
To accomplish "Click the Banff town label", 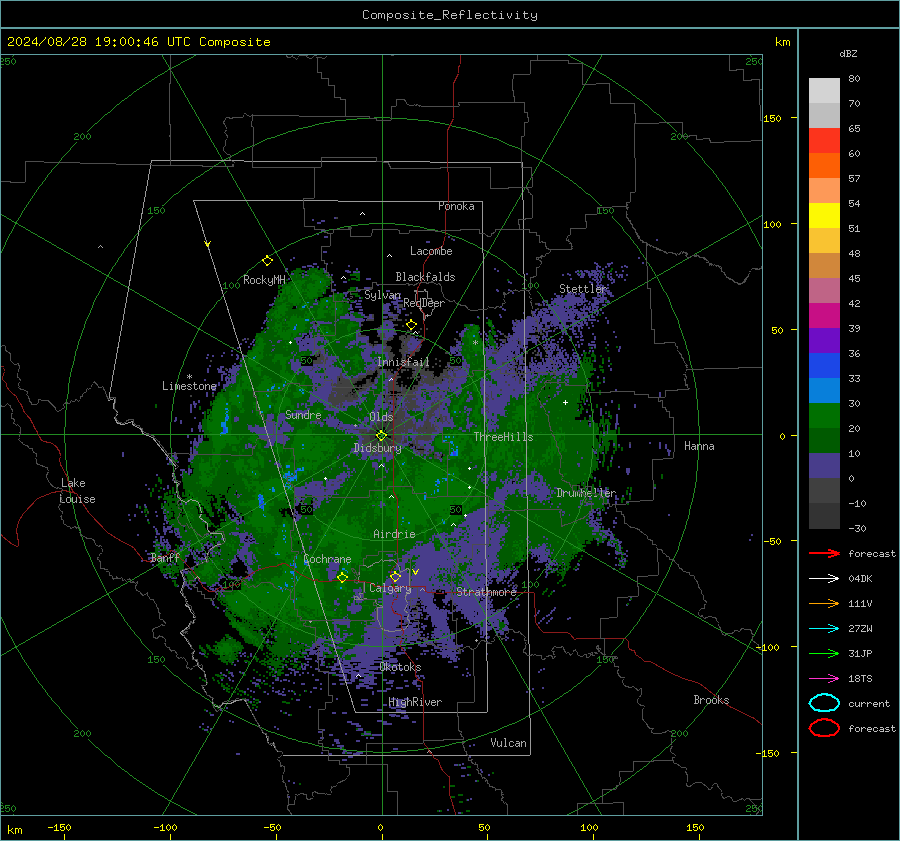I will coord(165,558).
